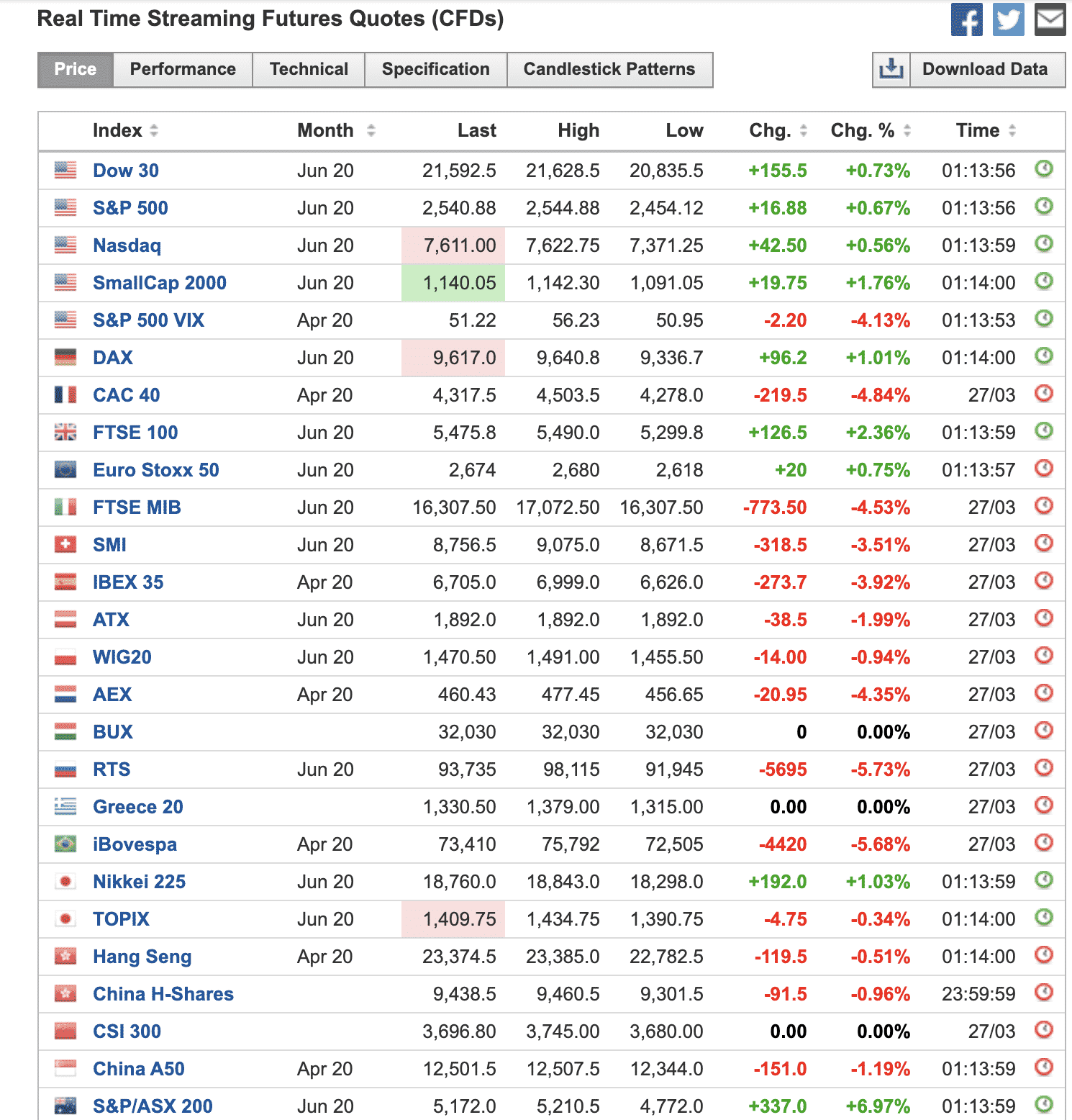This screenshot has width=1072, height=1120.
Task: Click the EU flag beside Euro Stoxx 50
Action: pyautogui.click(x=65, y=470)
